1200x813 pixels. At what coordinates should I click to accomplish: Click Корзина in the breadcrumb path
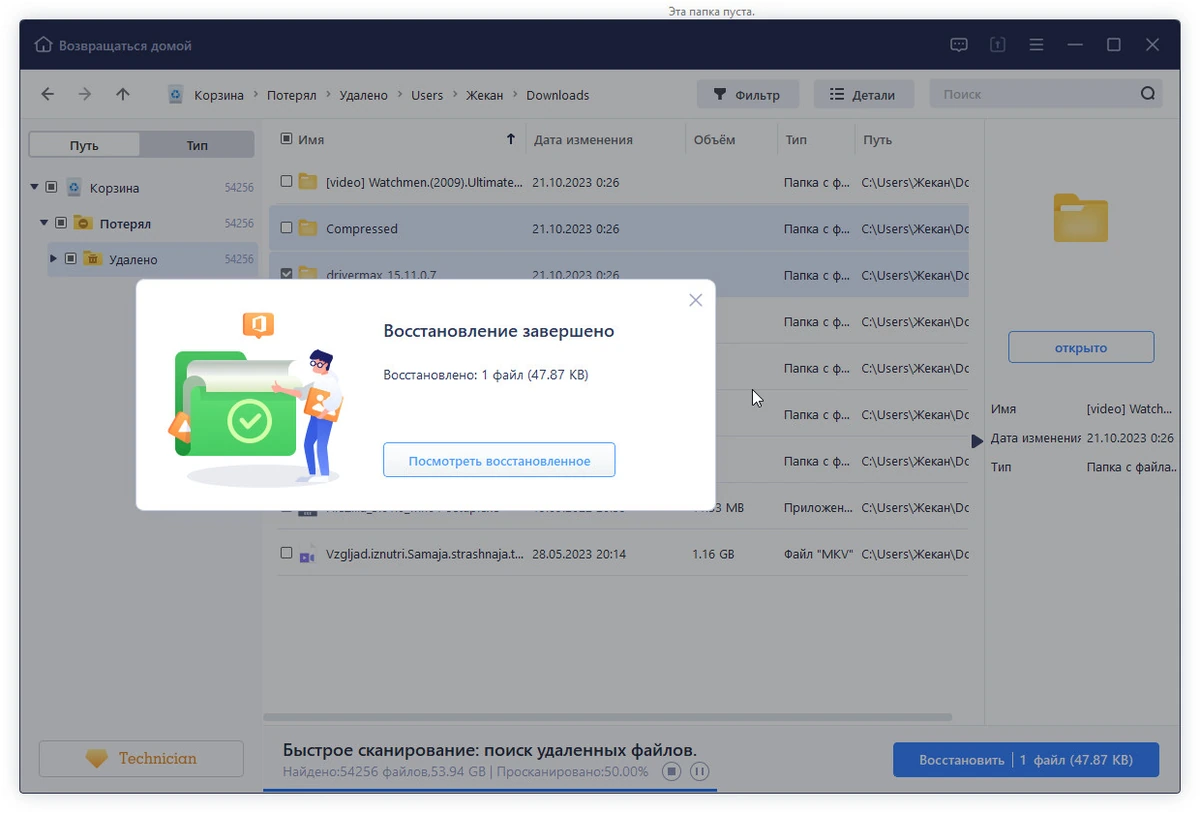[217, 95]
